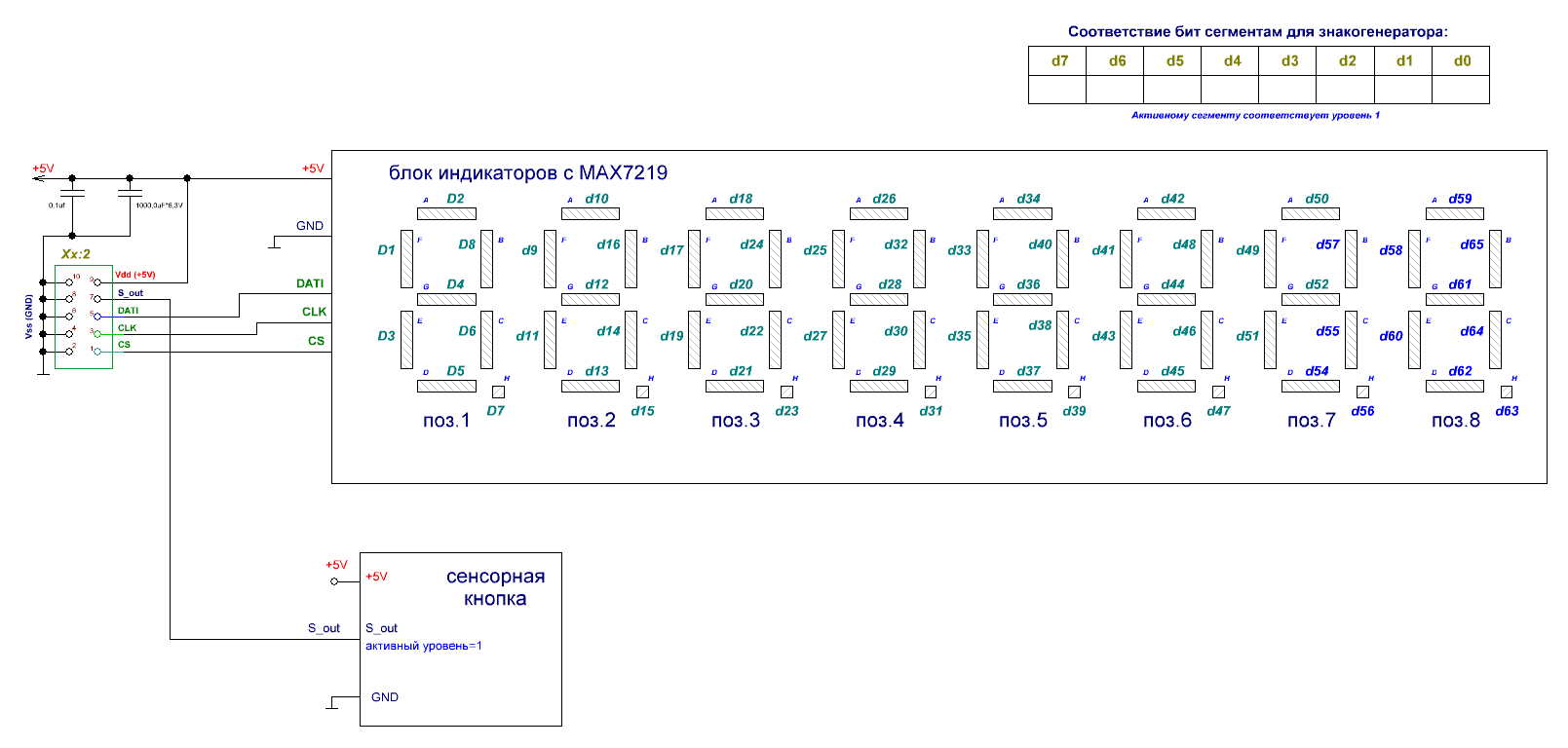Click the DATI input label on indicator block

coord(310,283)
